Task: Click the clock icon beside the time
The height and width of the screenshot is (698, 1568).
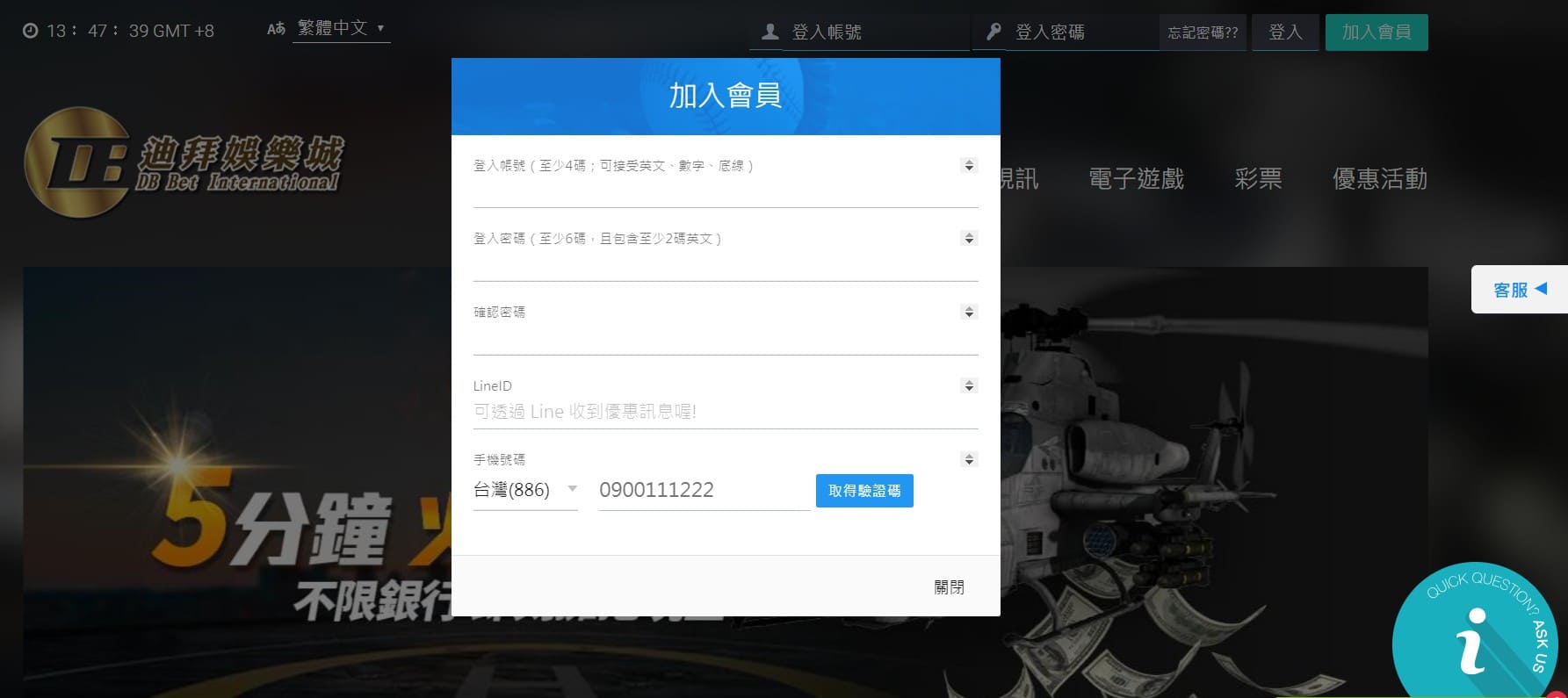Action: pos(30,32)
